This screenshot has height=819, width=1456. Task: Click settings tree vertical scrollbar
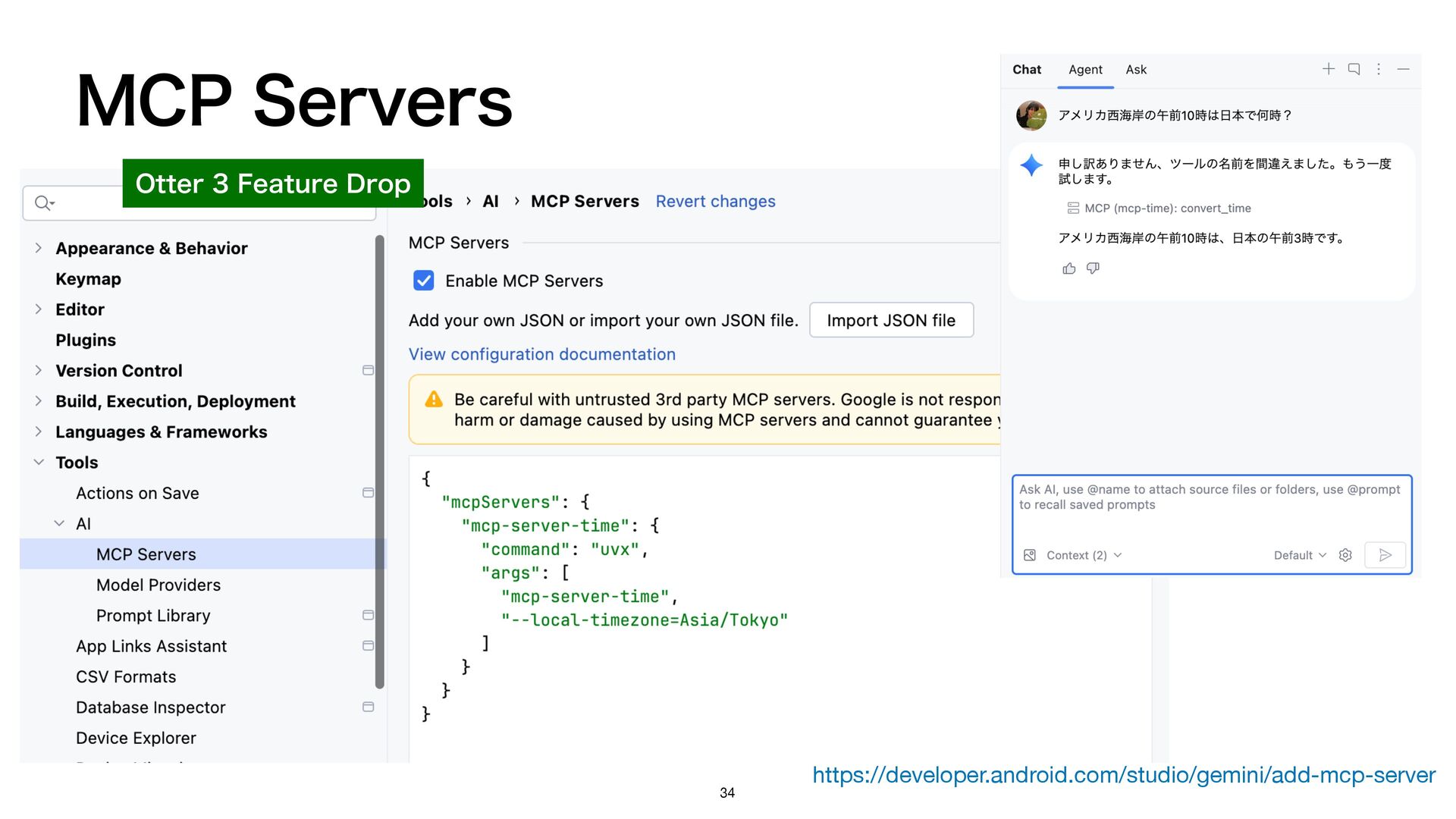tap(379, 461)
